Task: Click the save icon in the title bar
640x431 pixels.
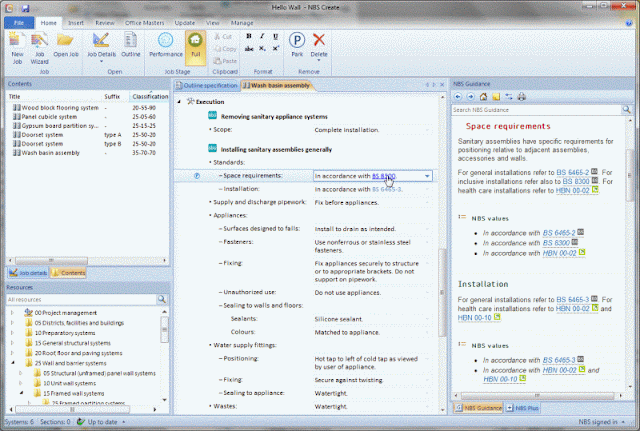Action: point(25,8)
